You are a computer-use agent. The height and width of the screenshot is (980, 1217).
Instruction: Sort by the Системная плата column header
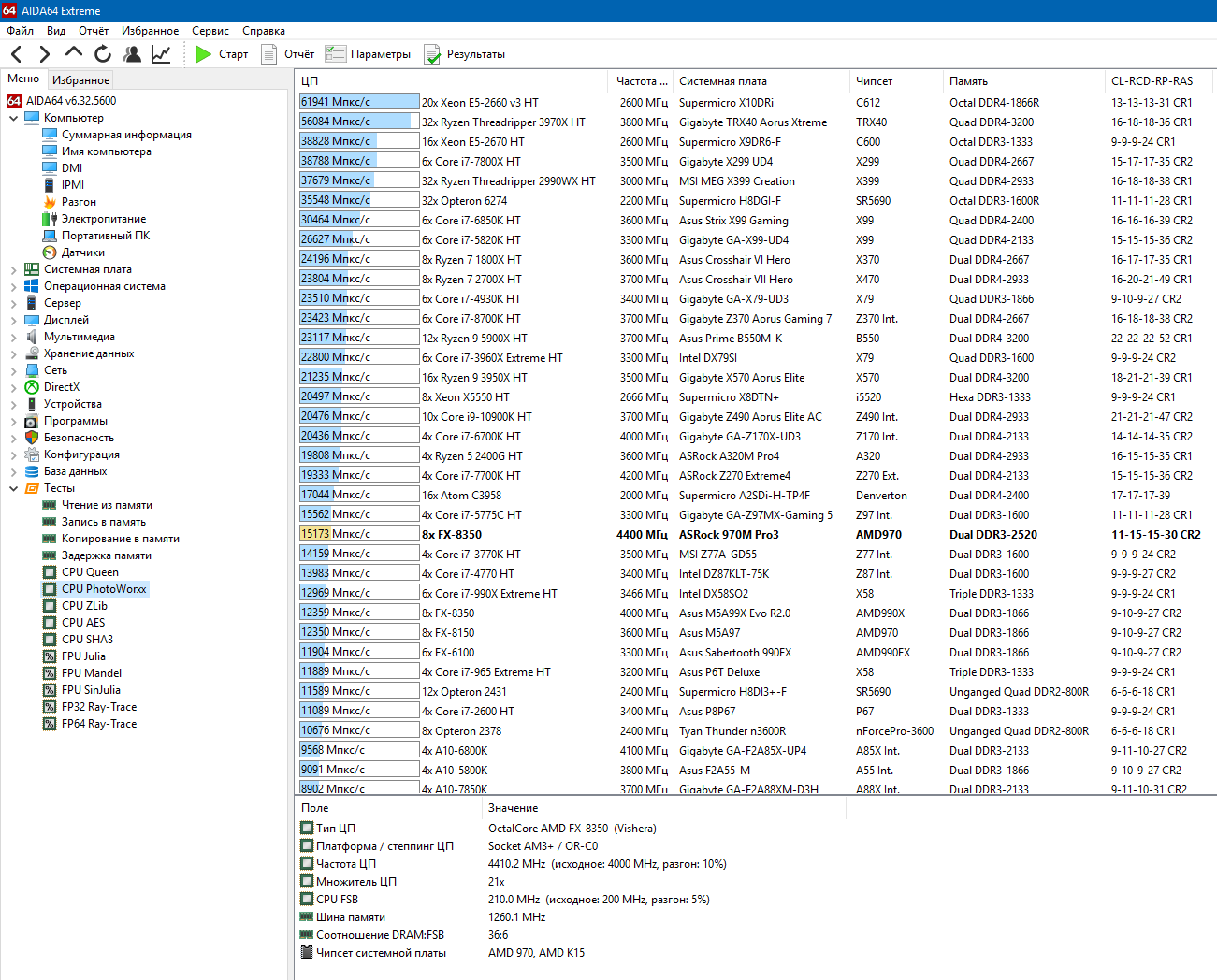click(x=761, y=81)
